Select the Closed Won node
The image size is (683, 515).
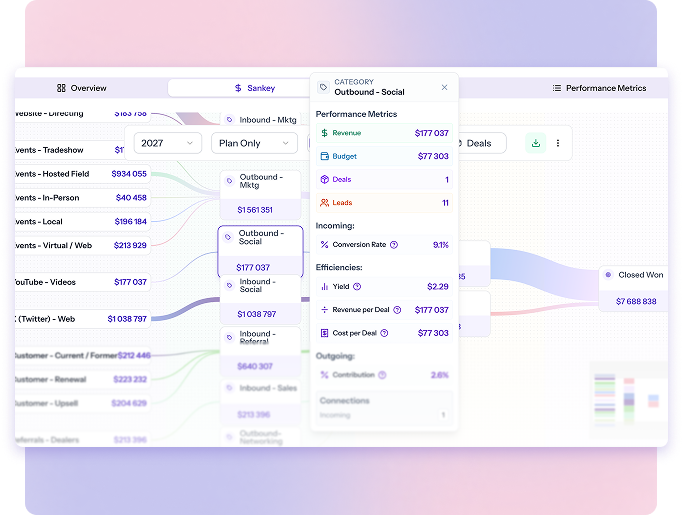click(634, 286)
